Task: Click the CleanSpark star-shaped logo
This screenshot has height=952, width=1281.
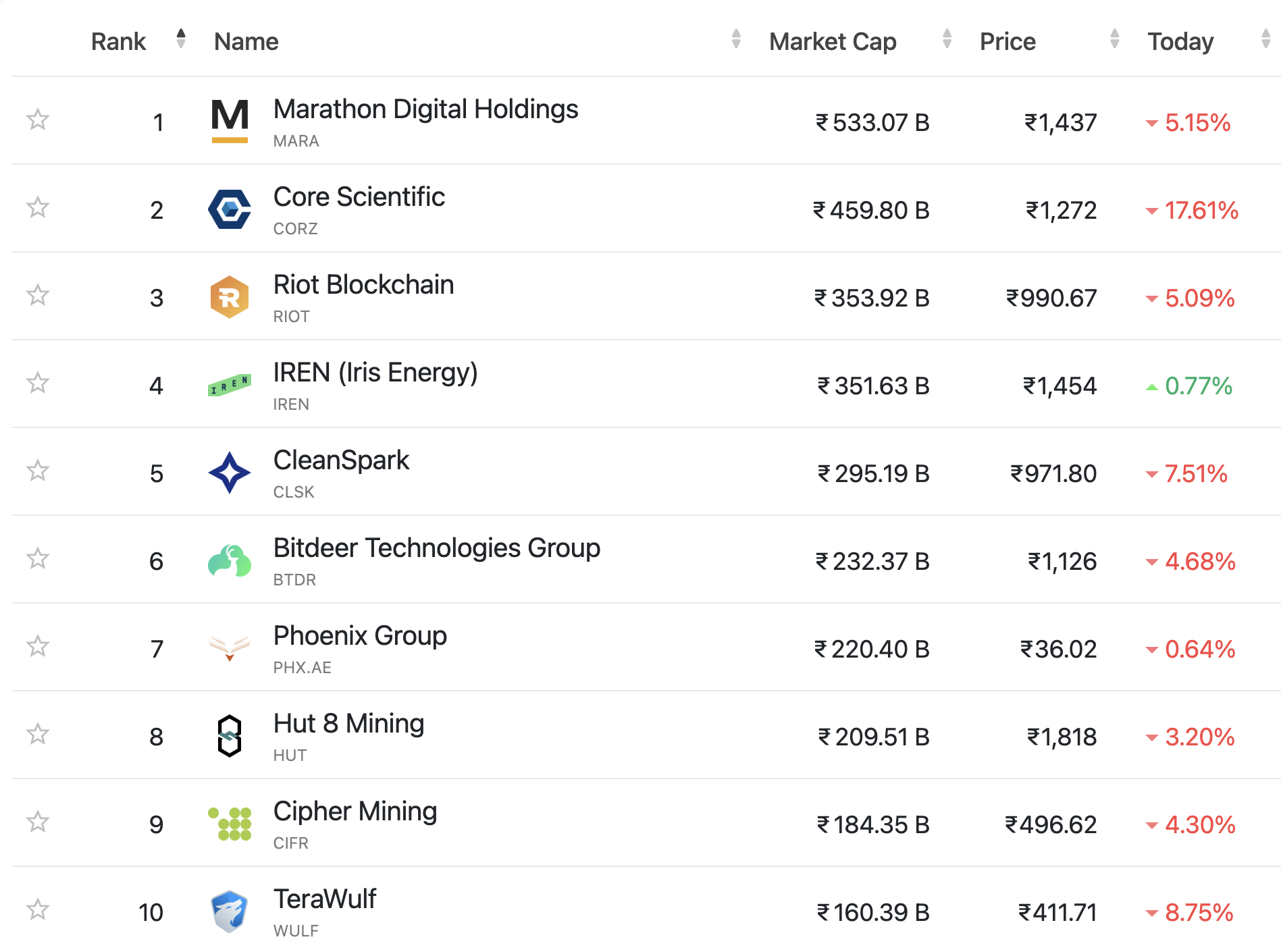Action: [229, 472]
